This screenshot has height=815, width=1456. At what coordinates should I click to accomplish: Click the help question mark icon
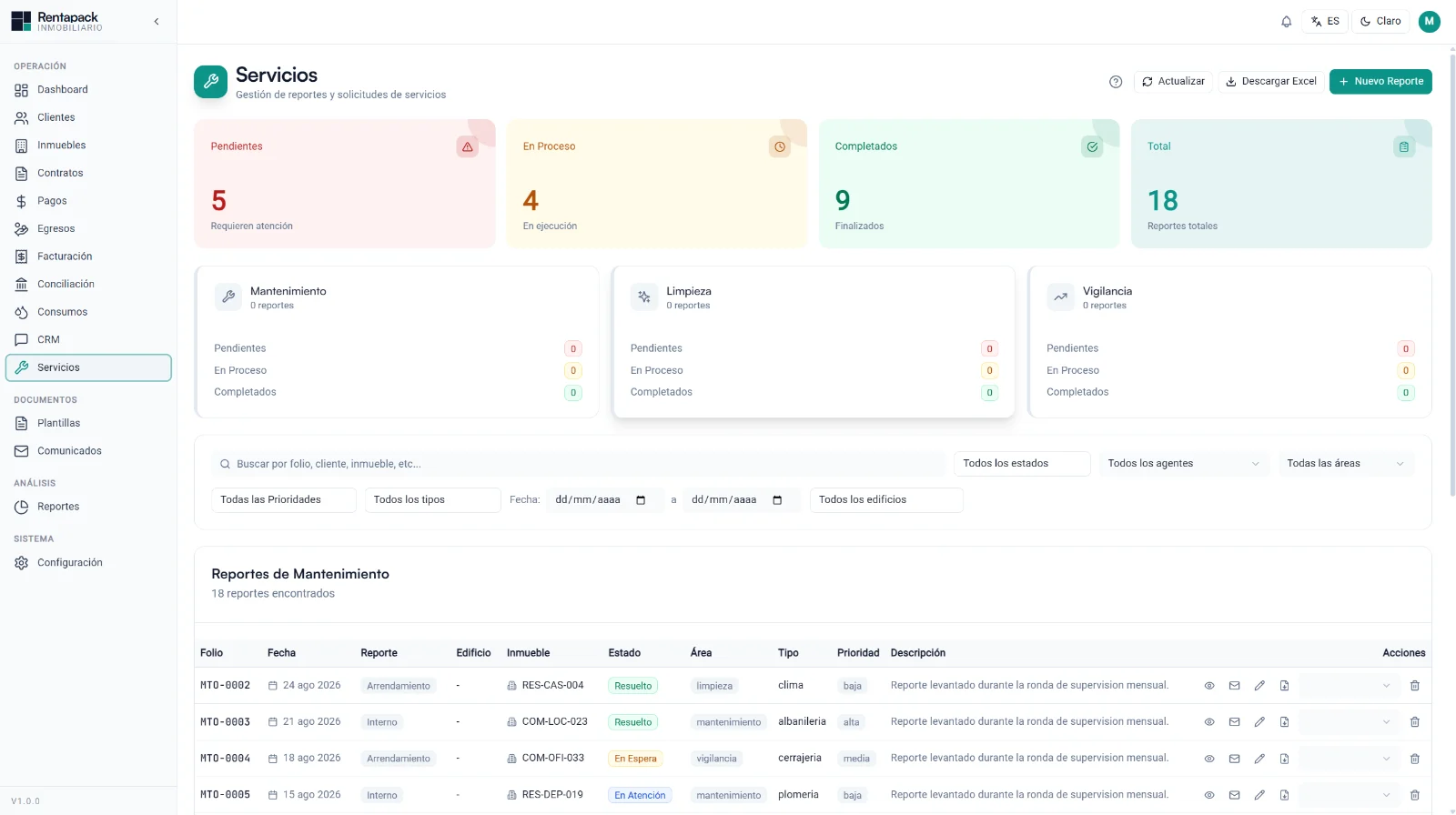[1116, 82]
